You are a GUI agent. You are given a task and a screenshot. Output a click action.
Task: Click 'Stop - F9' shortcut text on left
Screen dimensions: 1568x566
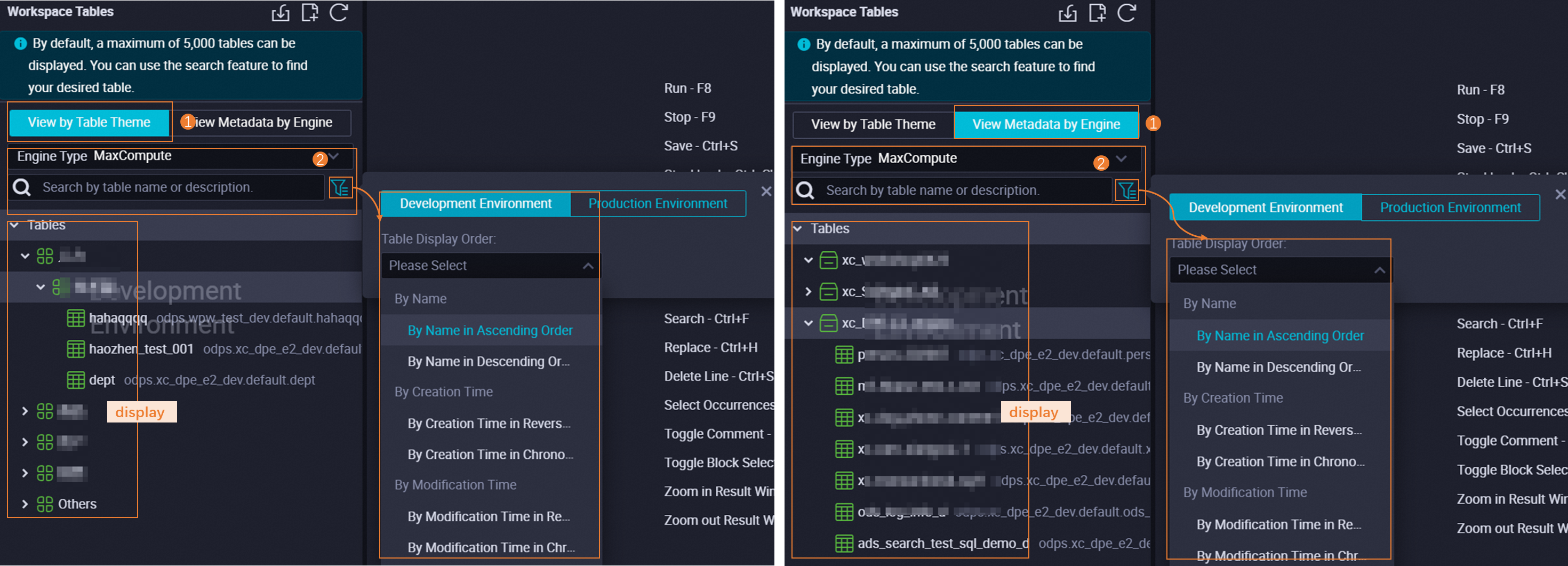point(689,117)
